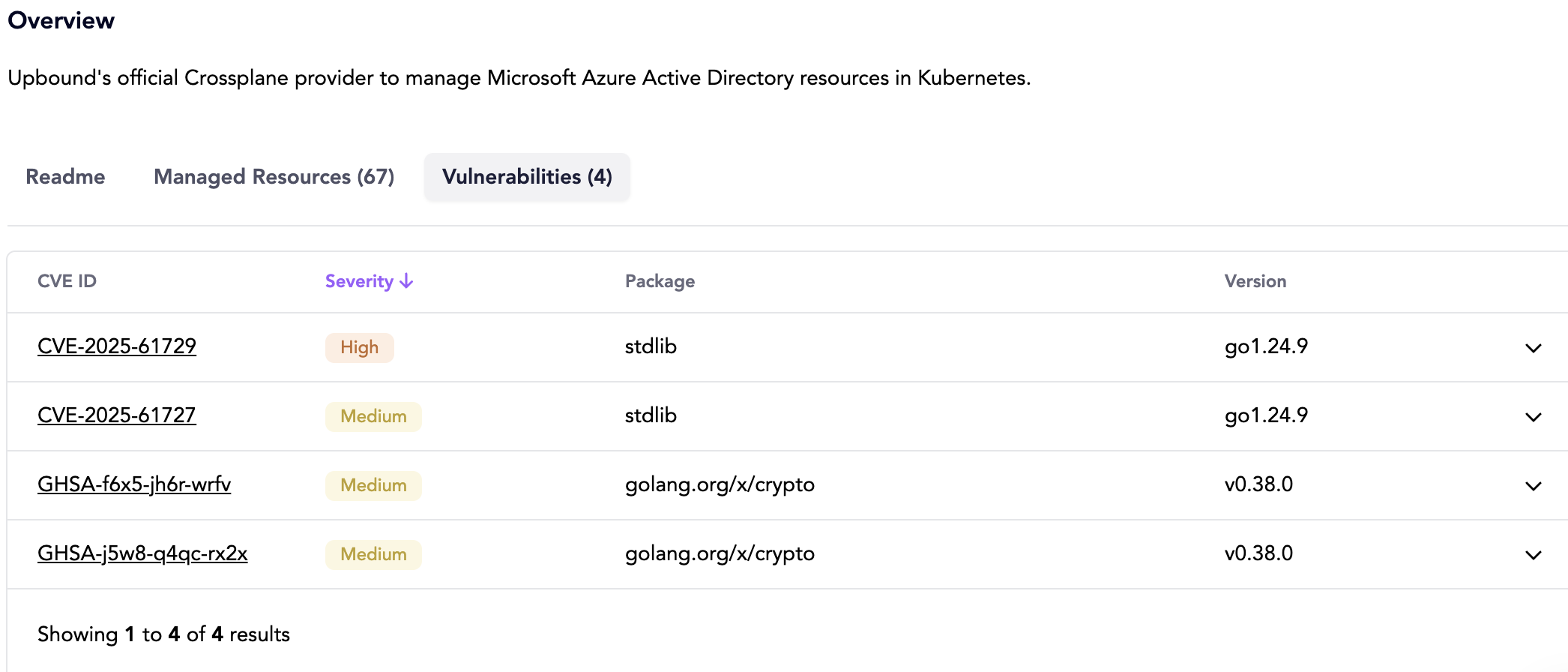Expand the CVE-2025-61729 row chevron
The height and width of the screenshot is (672, 1568).
coord(1533,348)
